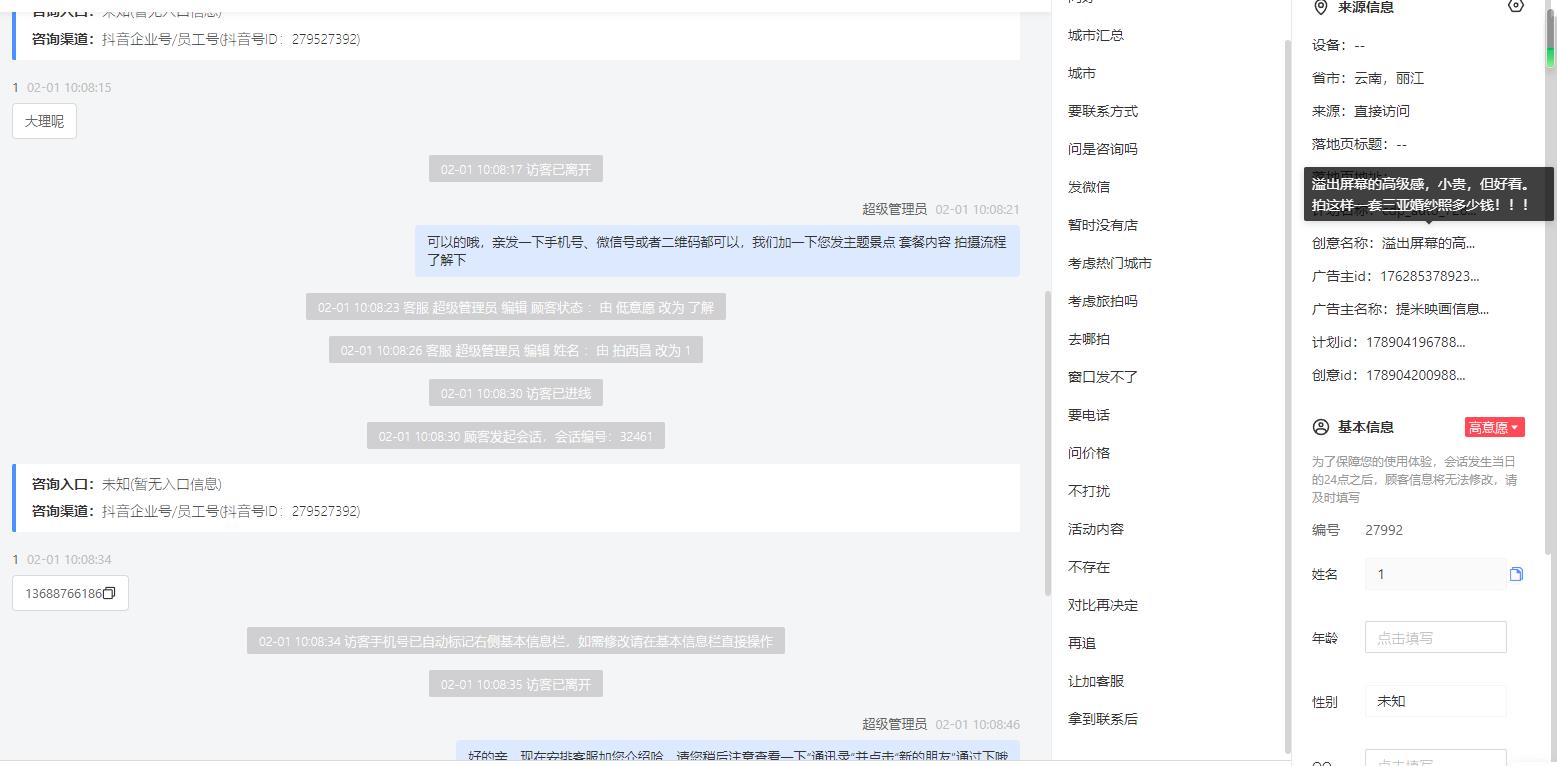
Task: Copy the 姓名 field value
Action: pyautogui.click(x=1516, y=574)
